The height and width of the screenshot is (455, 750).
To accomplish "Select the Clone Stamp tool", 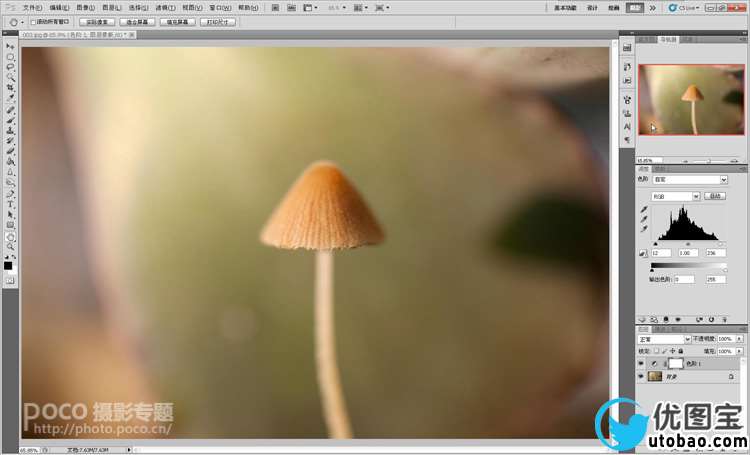I will [x=10, y=130].
